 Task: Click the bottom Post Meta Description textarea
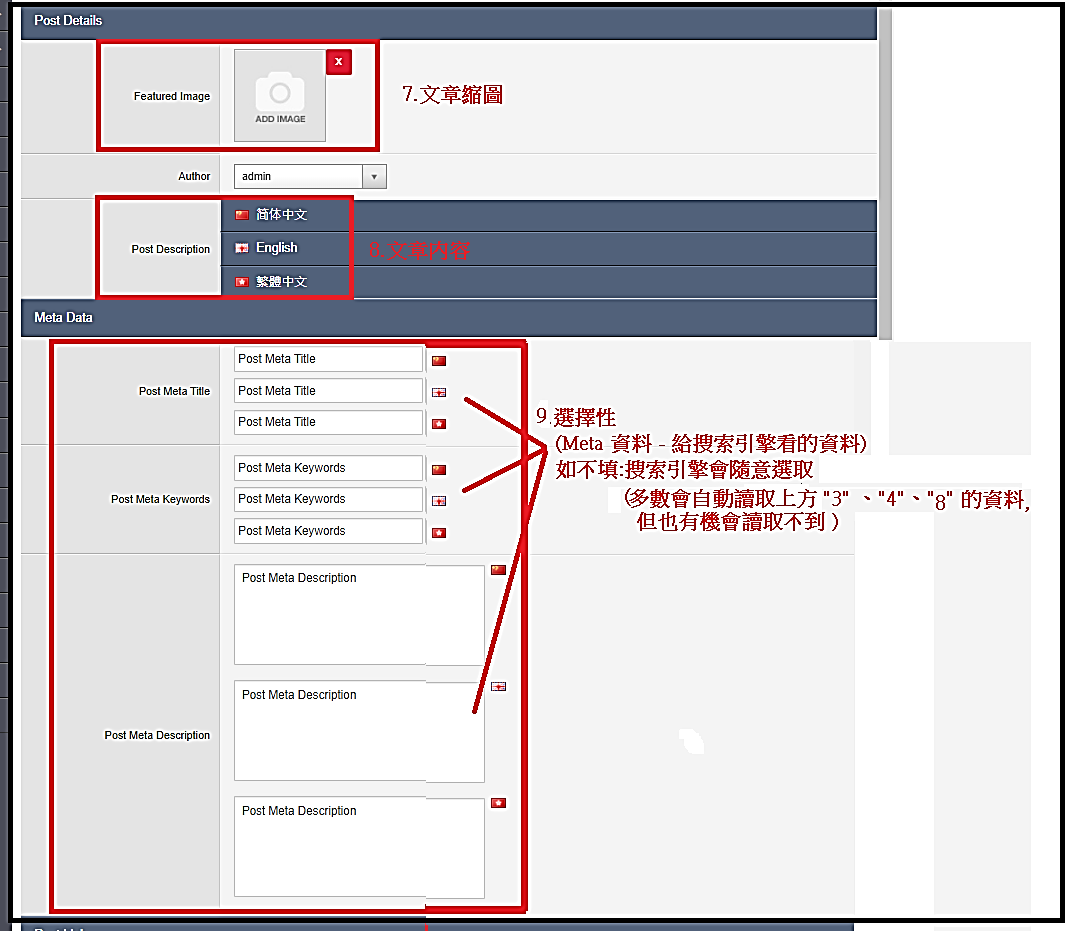359,847
